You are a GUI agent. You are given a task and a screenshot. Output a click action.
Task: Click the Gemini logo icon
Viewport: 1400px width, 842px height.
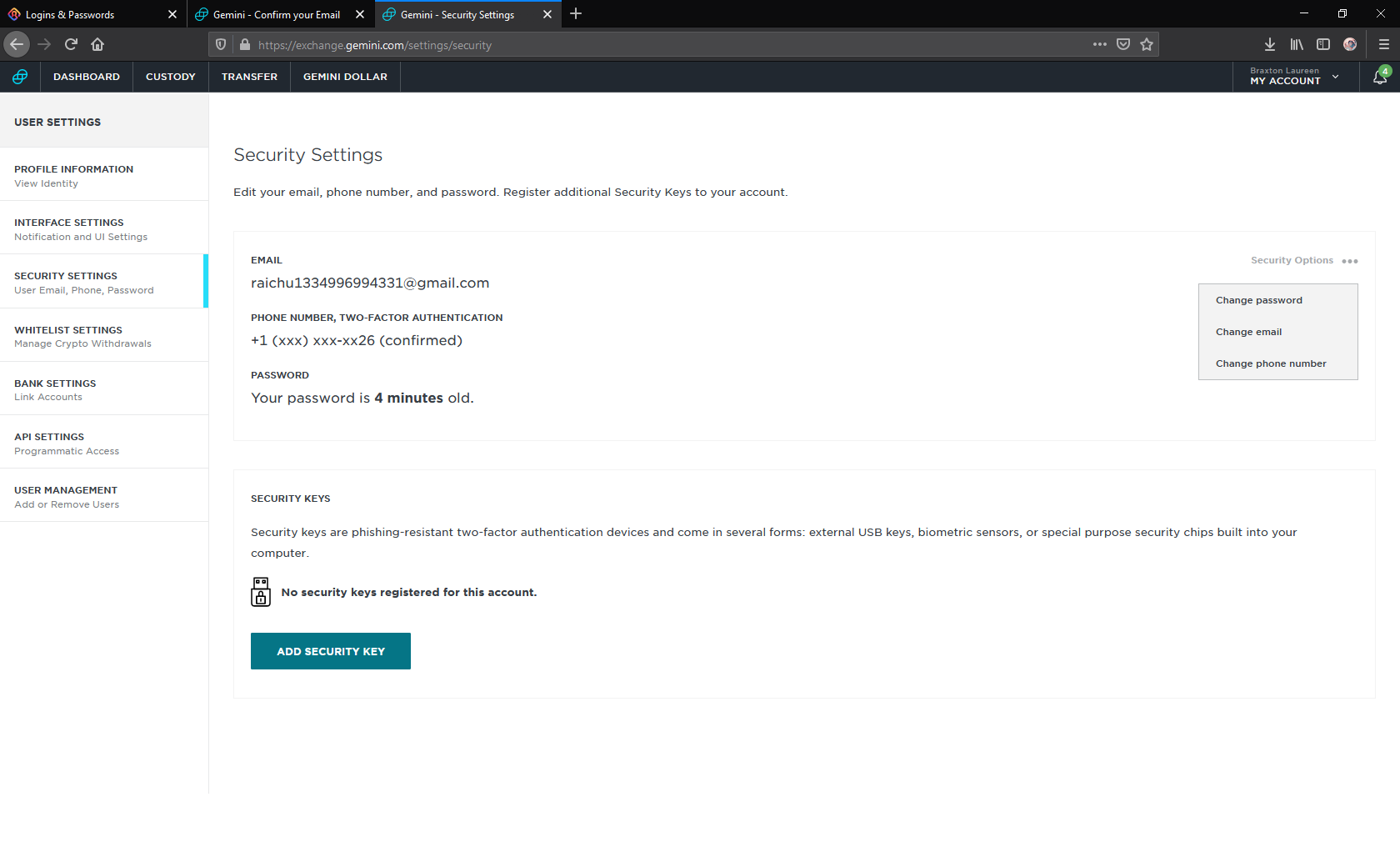pos(20,77)
